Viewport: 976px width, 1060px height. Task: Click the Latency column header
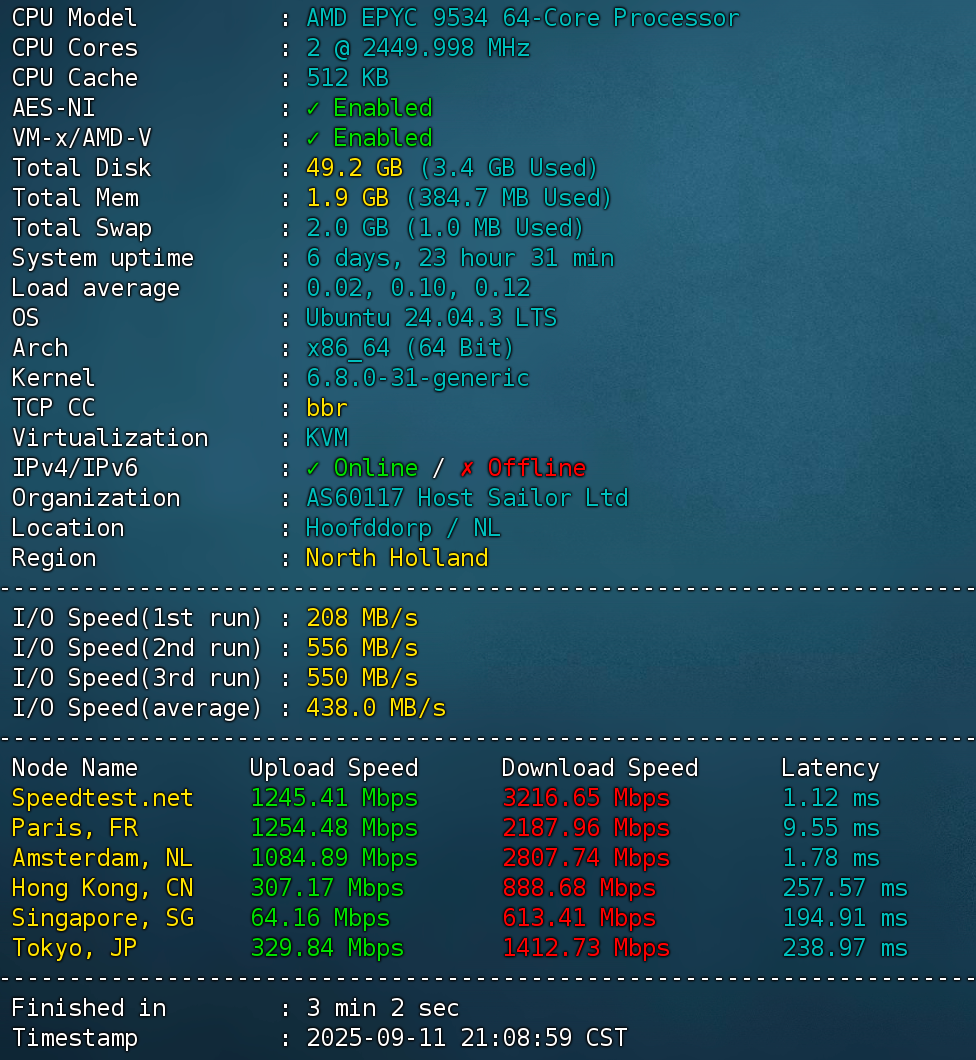coord(830,768)
